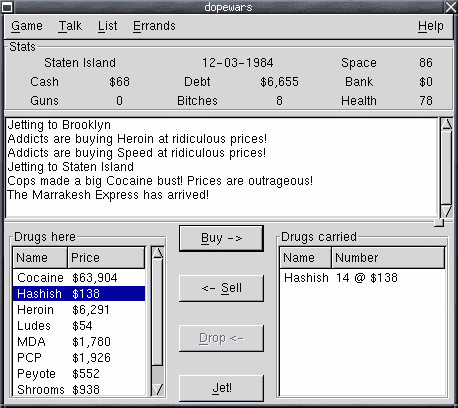Open the window menu icon in title bar
Viewport: 458px width, 408px height.
coord(7,7)
